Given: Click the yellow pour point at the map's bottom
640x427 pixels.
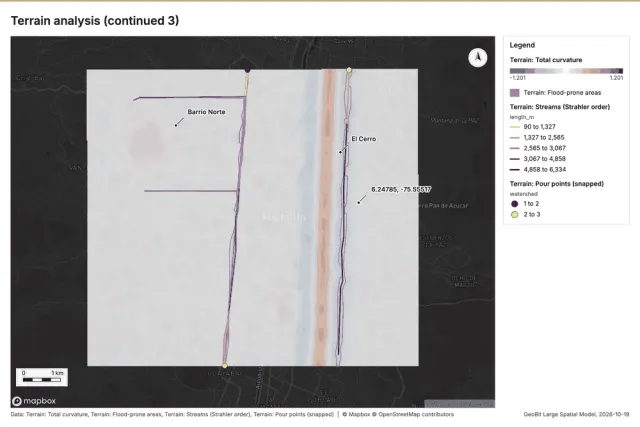Looking at the screenshot, I should pyautogui.click(x=224, y=366).
